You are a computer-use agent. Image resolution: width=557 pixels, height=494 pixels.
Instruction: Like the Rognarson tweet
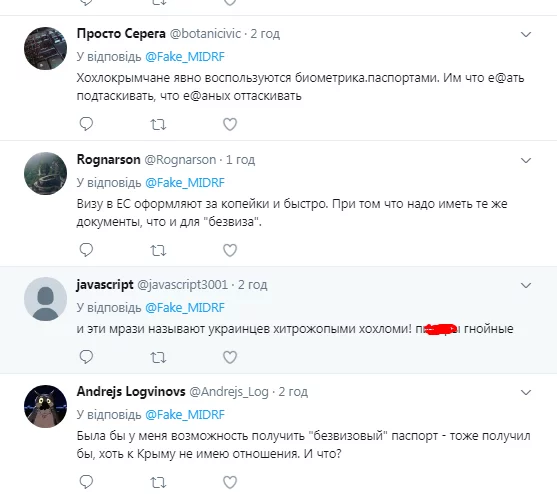click(230, 250)
